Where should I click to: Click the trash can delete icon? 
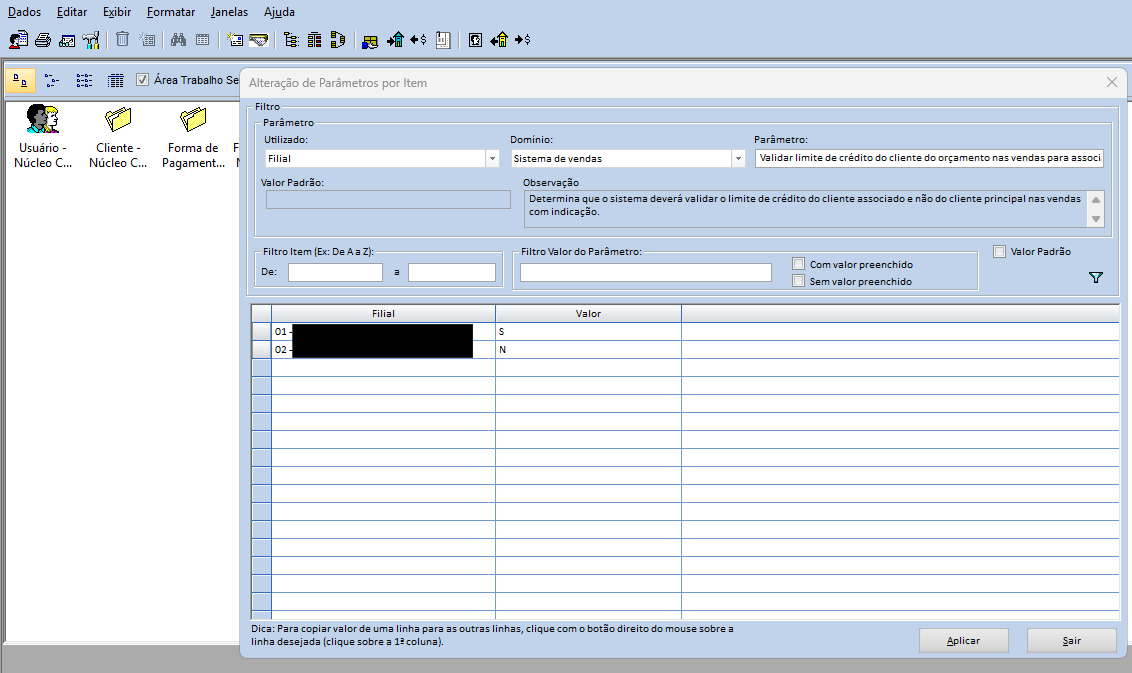123,40
